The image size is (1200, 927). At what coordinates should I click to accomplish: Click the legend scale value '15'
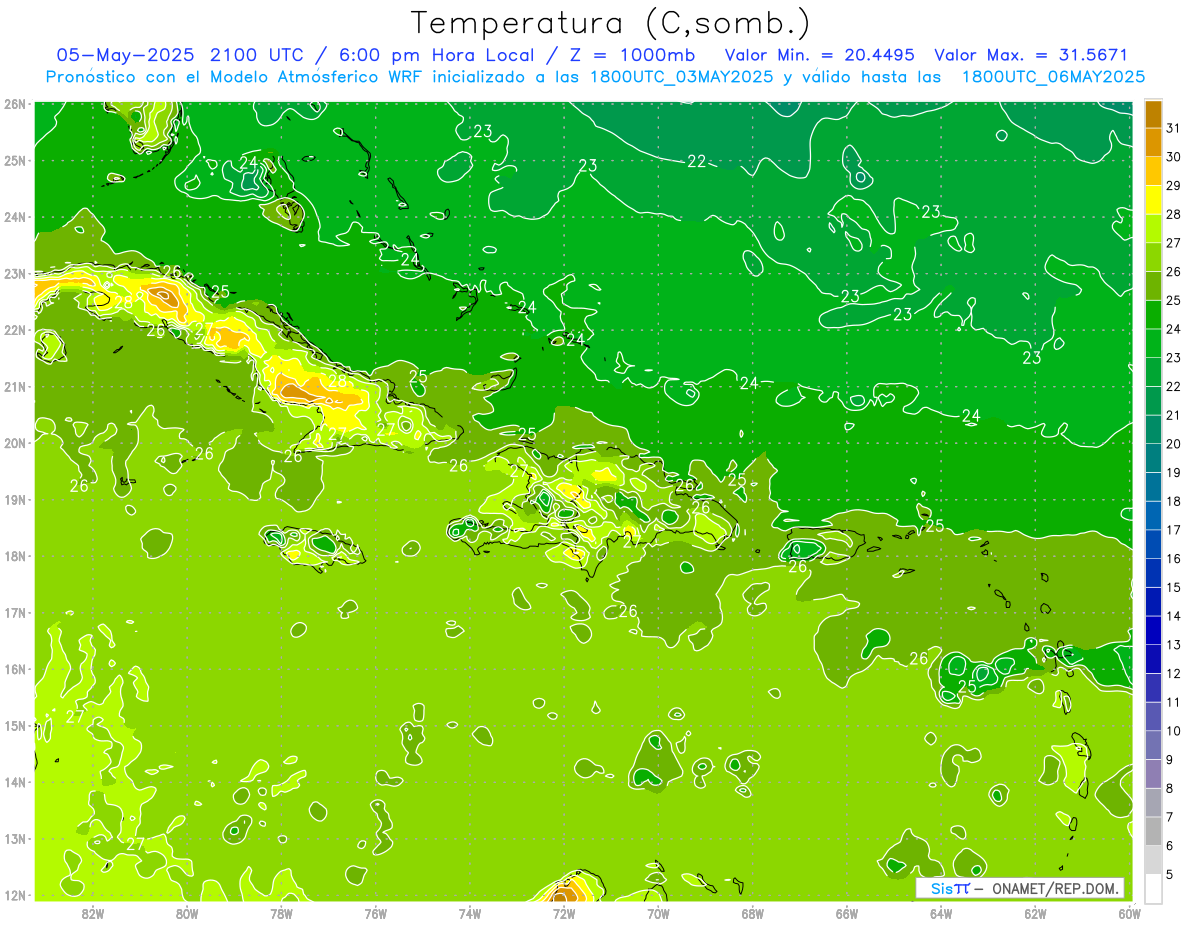[x=1173, y=587]
